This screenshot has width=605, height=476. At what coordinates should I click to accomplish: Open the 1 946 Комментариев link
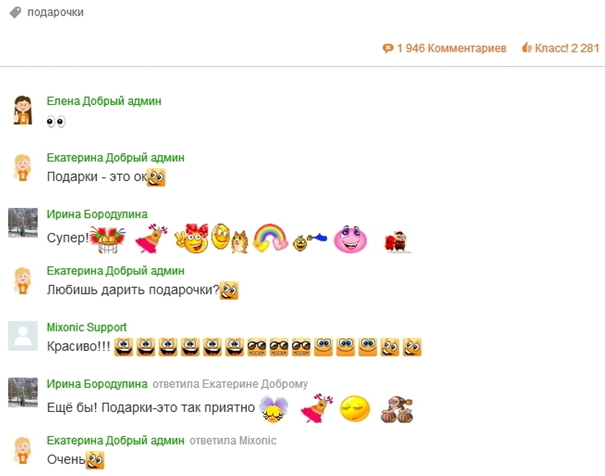coord(451,48)
